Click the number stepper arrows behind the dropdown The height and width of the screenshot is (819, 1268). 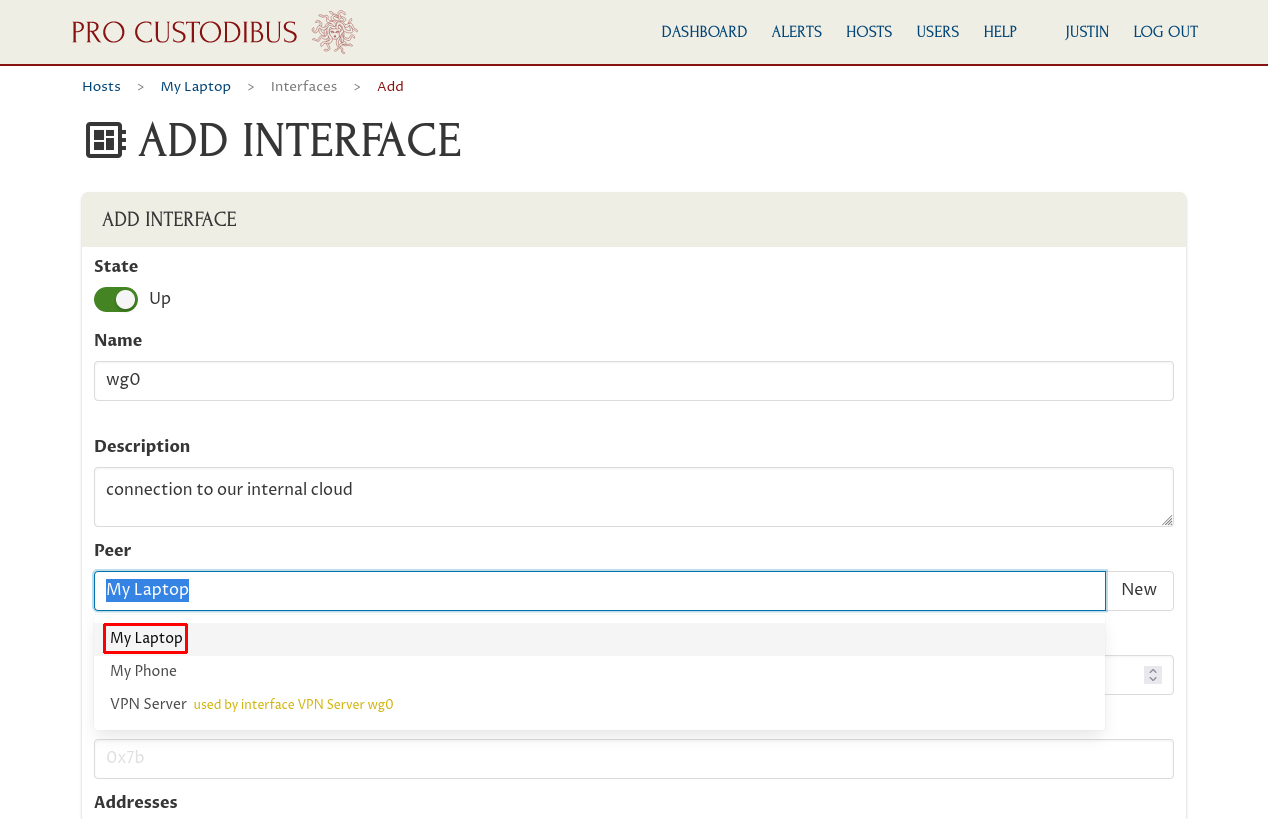(1153, 675)
